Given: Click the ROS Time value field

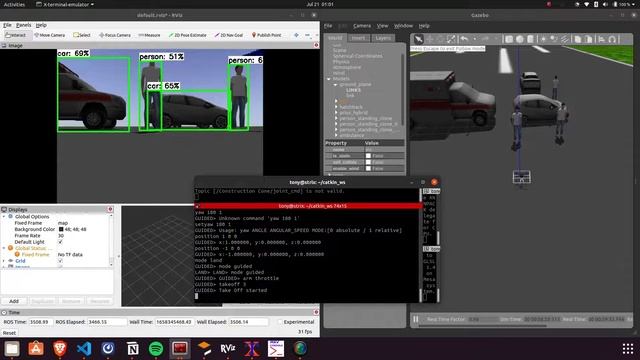Looking at the screenshot, I should tap(40, 322).
